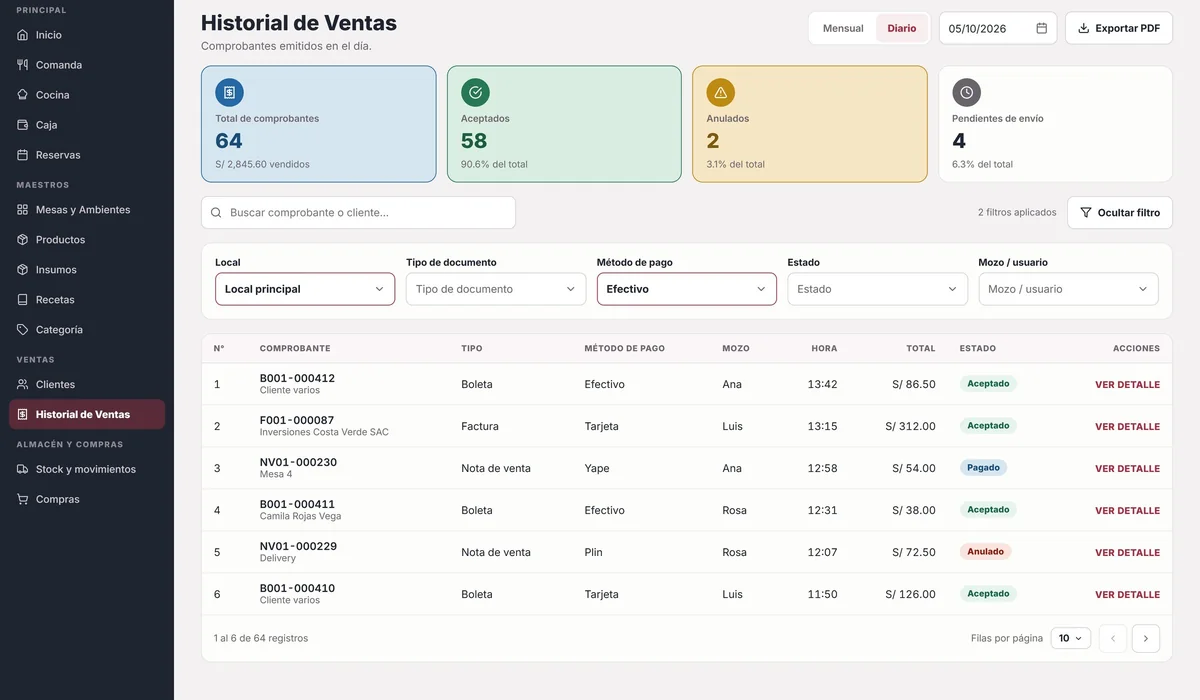Screen dimensions: 1200x700
Task: Click the Caja wallet icon
Action: click(x=23, y=125)
